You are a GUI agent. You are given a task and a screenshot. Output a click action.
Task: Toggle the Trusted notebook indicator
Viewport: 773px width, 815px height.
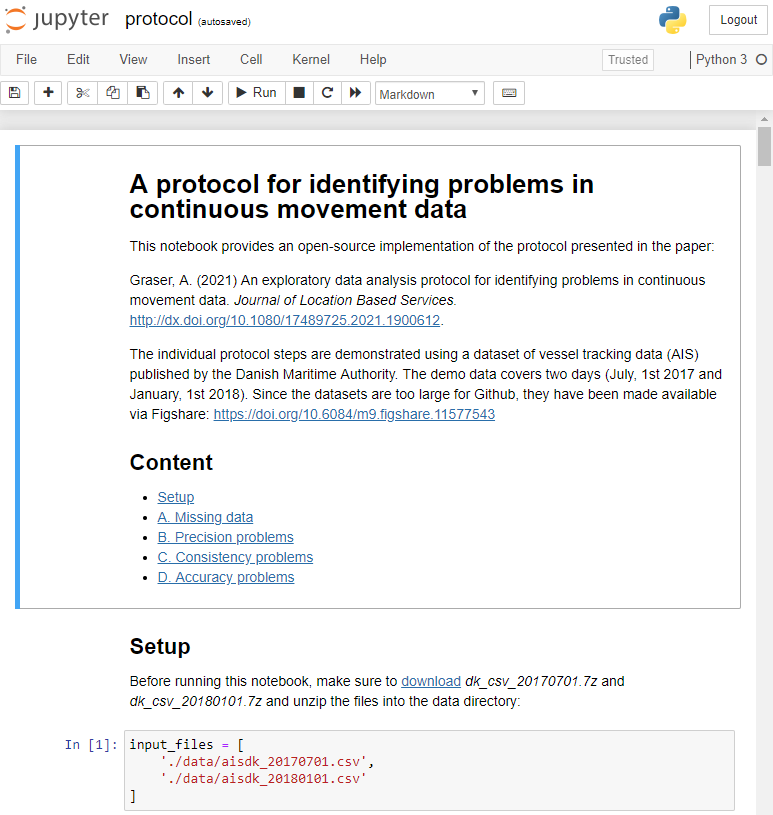click(627, 60)
